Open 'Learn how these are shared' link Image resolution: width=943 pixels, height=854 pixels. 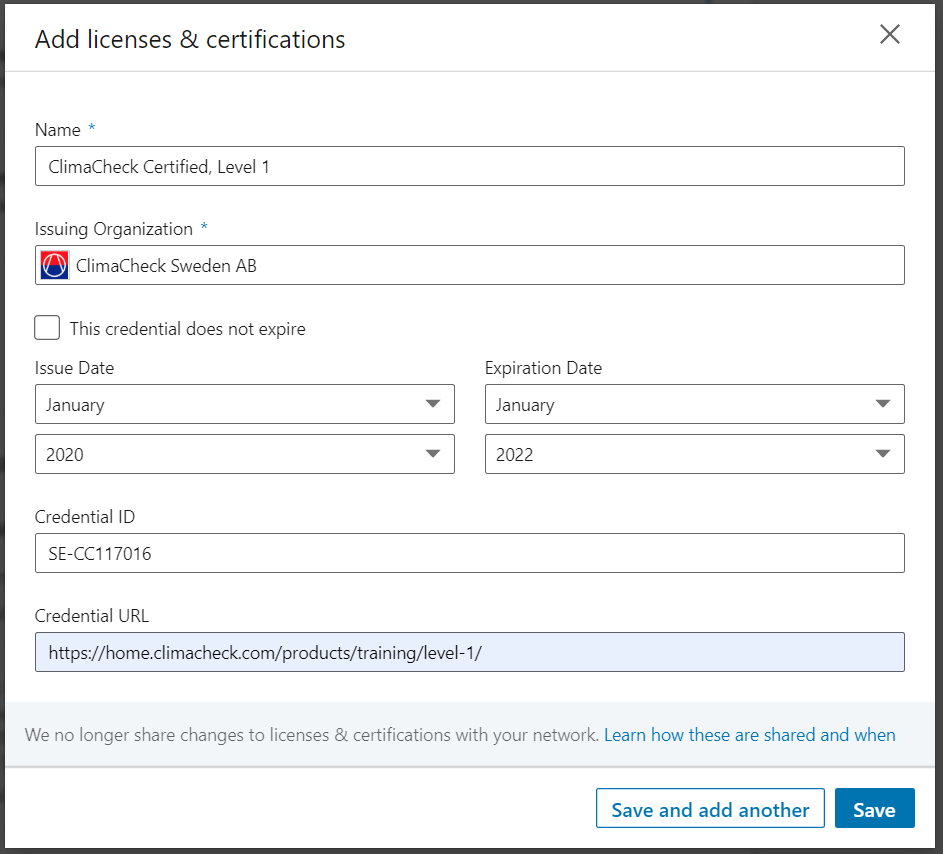click(x=749, y=735)
